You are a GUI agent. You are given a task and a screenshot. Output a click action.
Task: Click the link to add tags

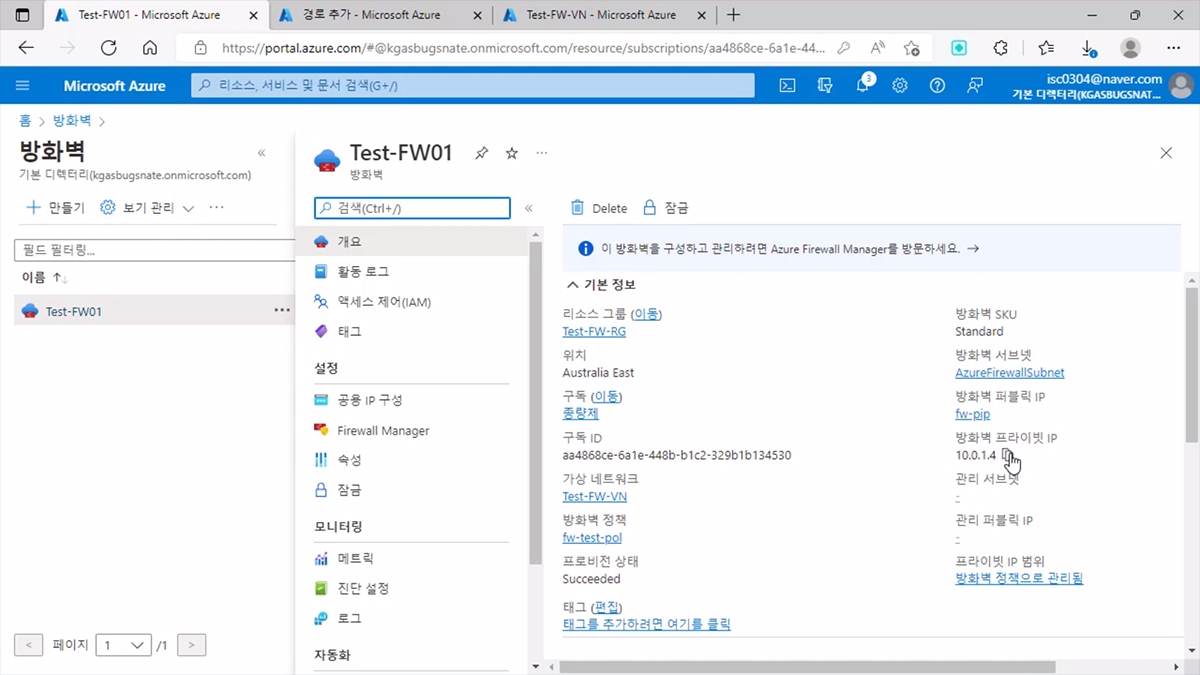coord(647,624)
